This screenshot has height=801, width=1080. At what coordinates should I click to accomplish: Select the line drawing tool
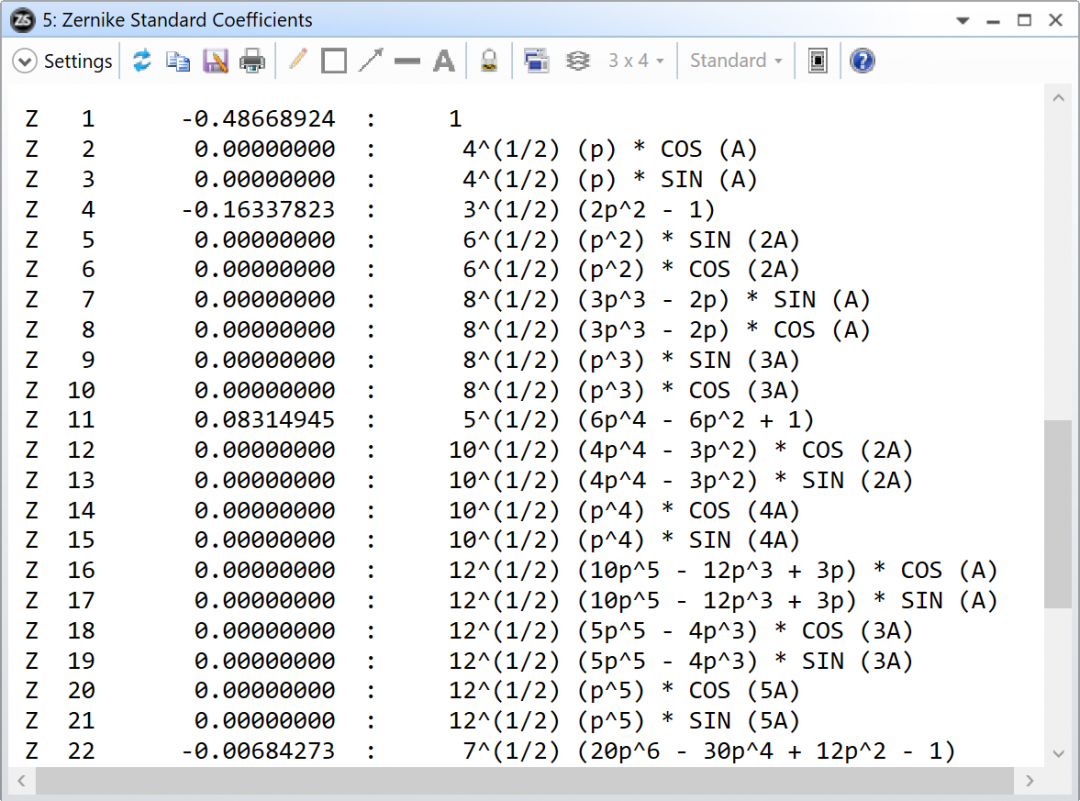(407, 61)
